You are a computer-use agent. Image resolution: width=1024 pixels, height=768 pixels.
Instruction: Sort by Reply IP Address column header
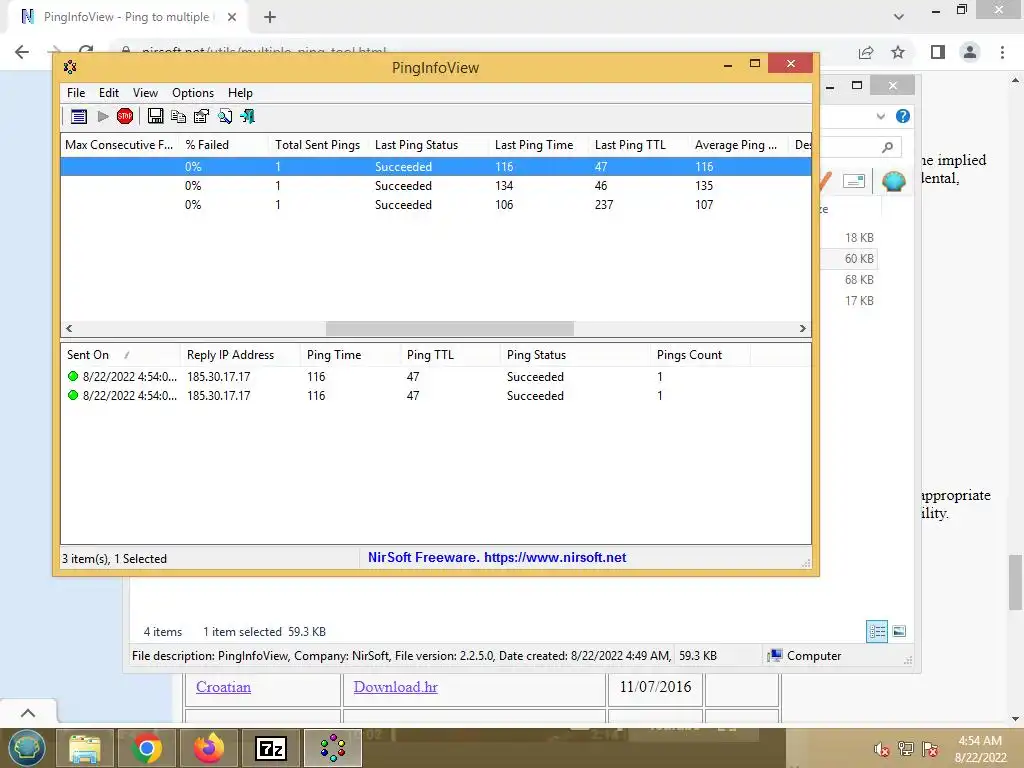(240, 355)
